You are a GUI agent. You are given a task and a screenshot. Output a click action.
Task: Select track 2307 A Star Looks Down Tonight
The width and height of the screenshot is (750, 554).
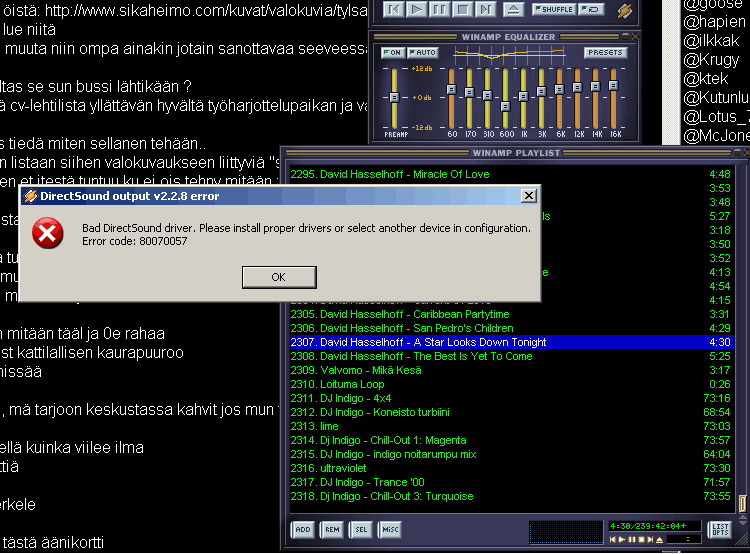[511, 342]
